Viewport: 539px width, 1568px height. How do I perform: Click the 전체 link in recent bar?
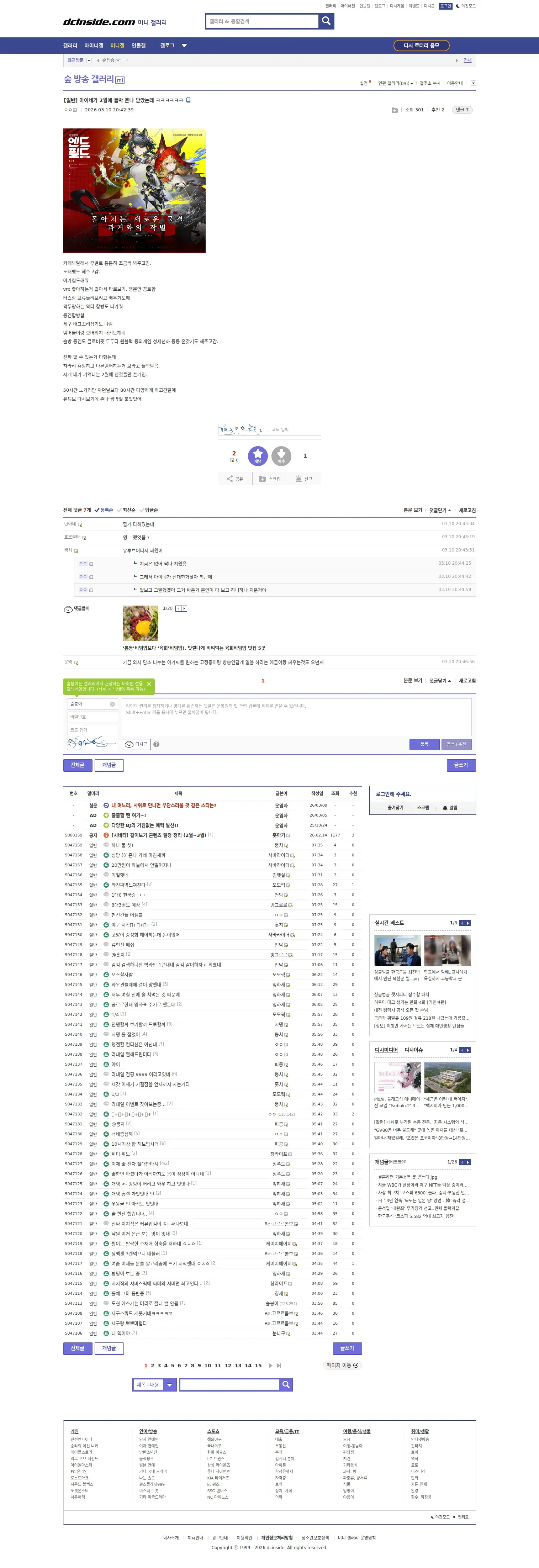click(467, 60)
